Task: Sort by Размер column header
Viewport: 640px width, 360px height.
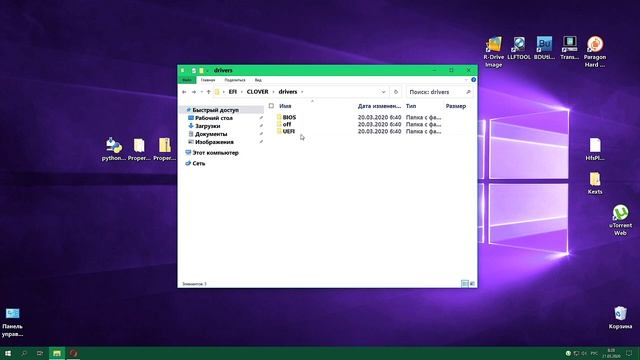Action: click(456, 106)
